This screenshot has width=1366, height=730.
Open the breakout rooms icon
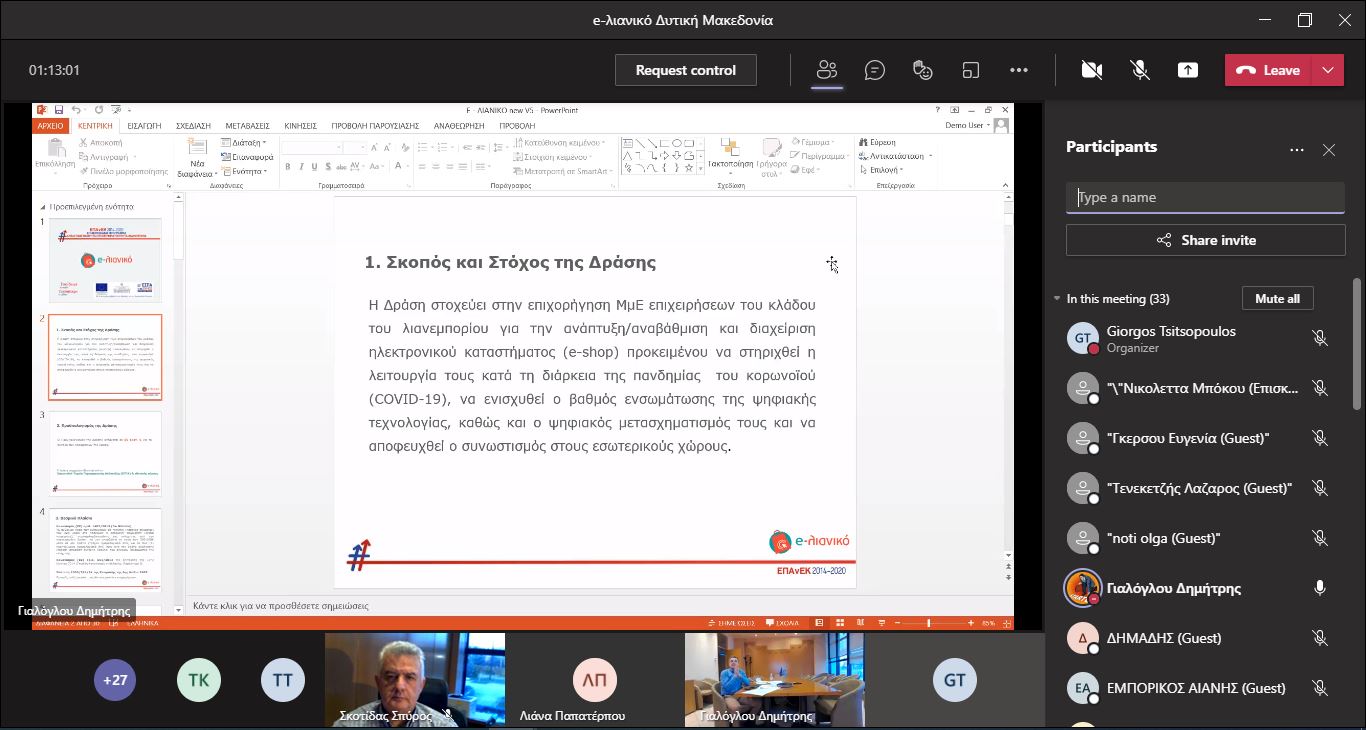click(970, 70)
